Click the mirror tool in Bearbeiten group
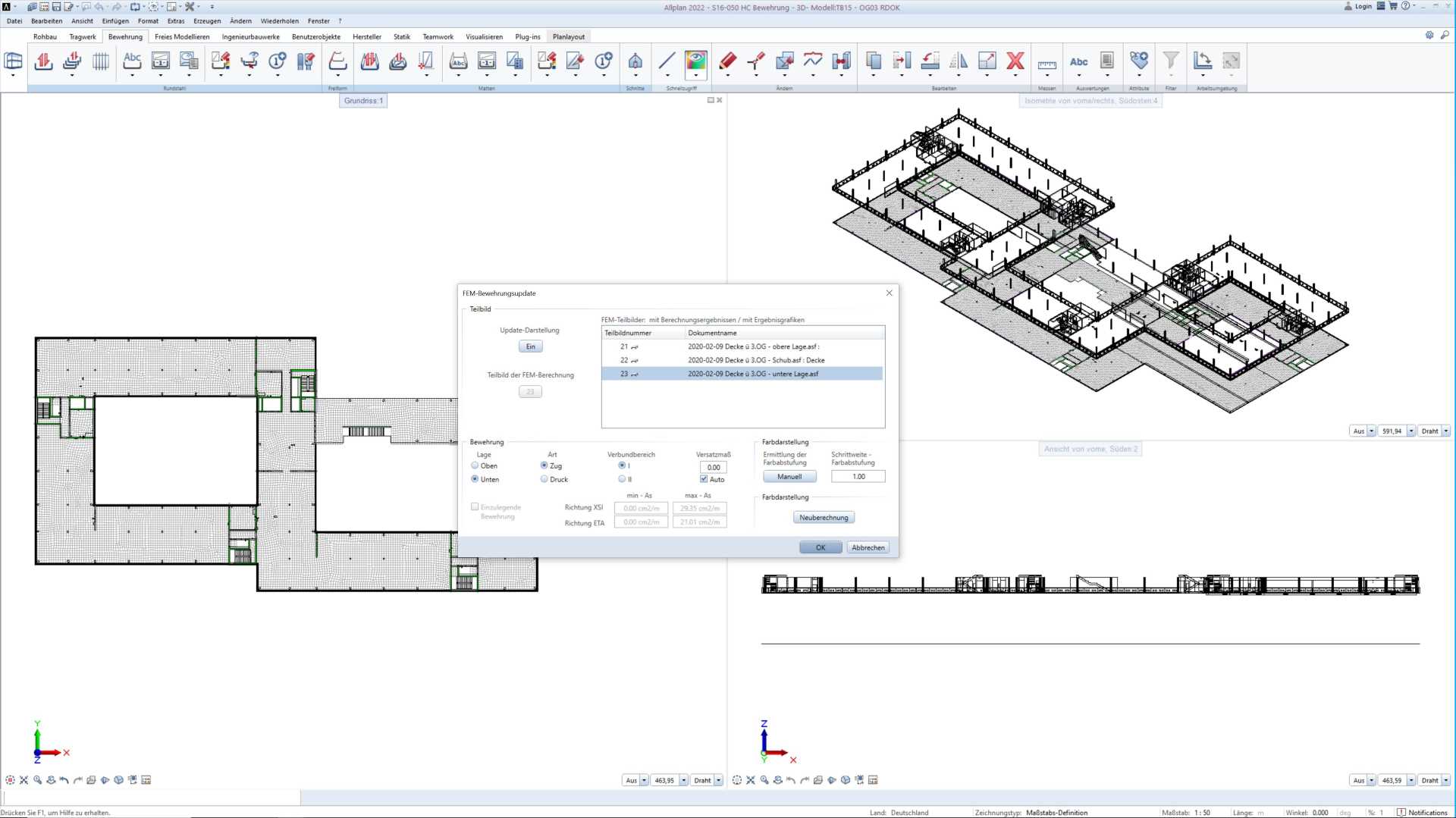 (x=959, y=61)
